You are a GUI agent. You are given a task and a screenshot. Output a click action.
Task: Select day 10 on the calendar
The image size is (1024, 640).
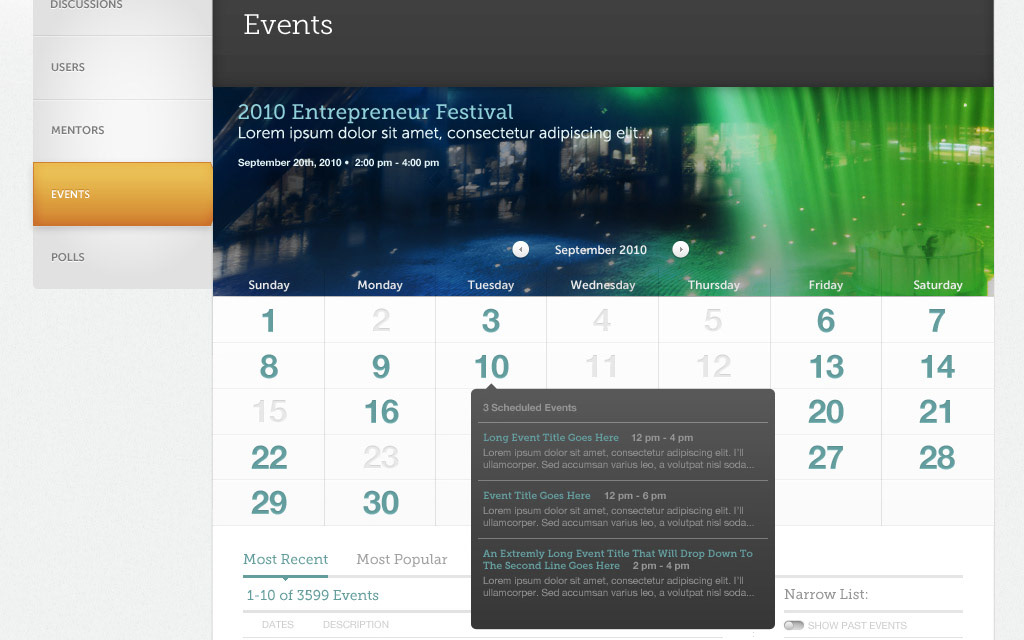pyautogui.click(x=491, y=367)
